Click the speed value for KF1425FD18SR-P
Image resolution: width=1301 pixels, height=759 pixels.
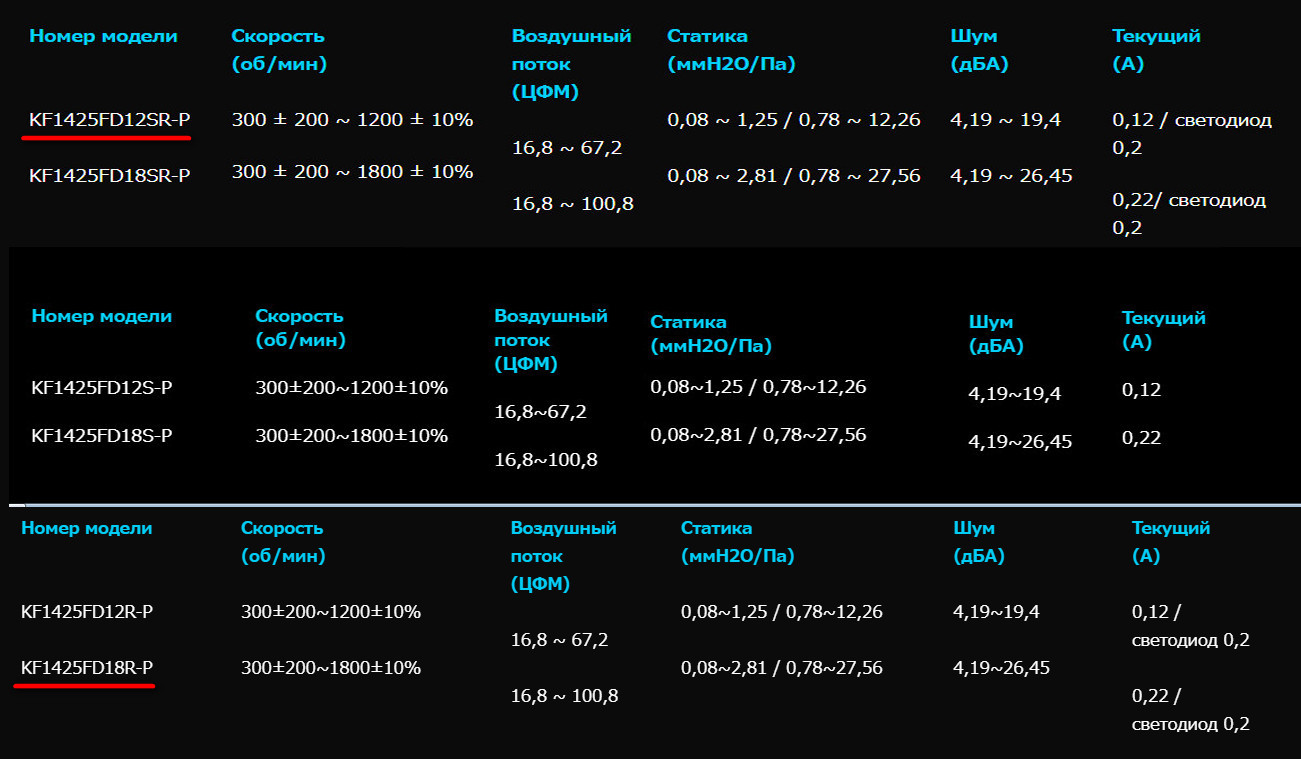[352, 171]
